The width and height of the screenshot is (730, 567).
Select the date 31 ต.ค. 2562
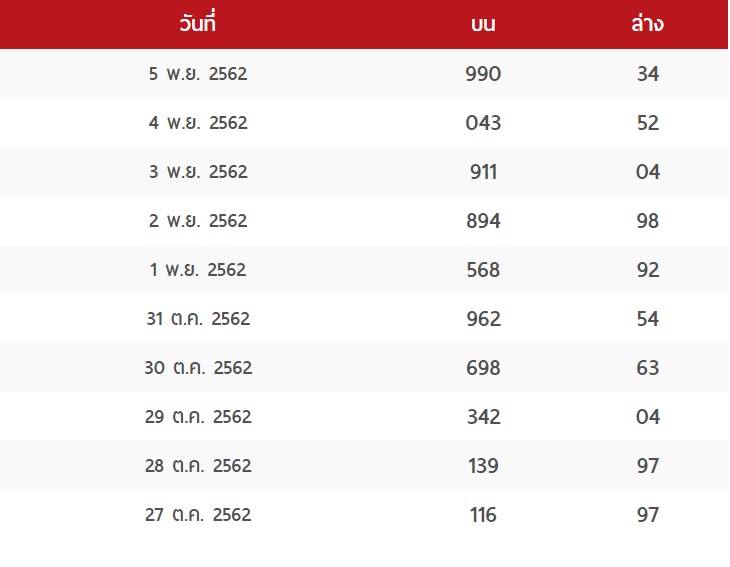(198, 318)
